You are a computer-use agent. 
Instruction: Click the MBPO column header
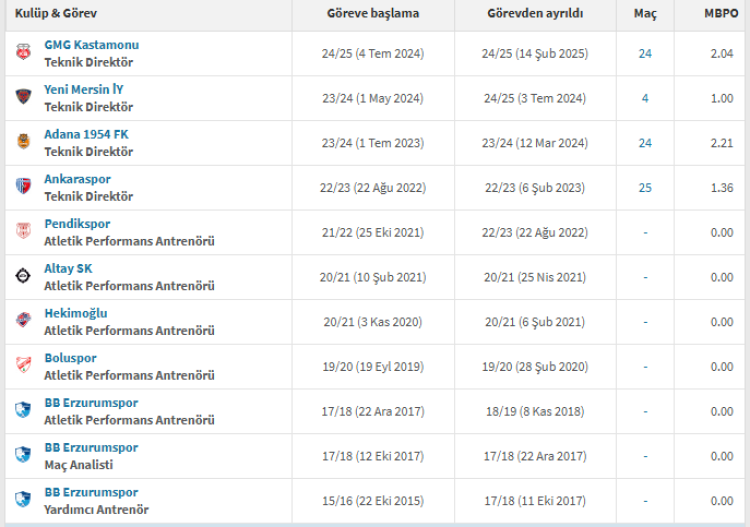pos(721,14)
